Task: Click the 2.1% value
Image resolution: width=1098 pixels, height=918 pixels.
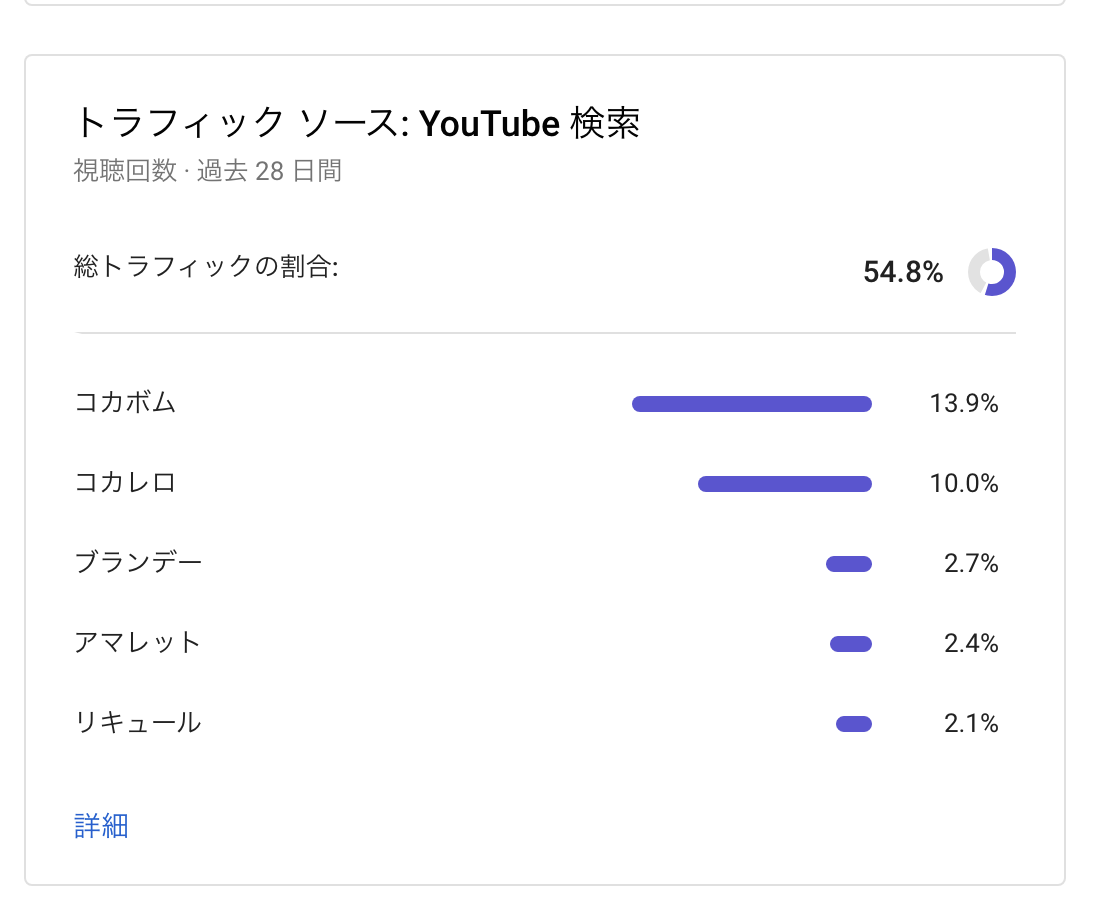Action: tap(971, 724)
